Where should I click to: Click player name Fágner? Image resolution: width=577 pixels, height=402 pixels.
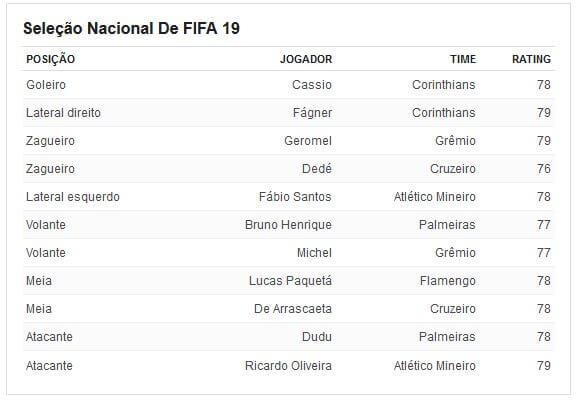click(x=312, y=113)
